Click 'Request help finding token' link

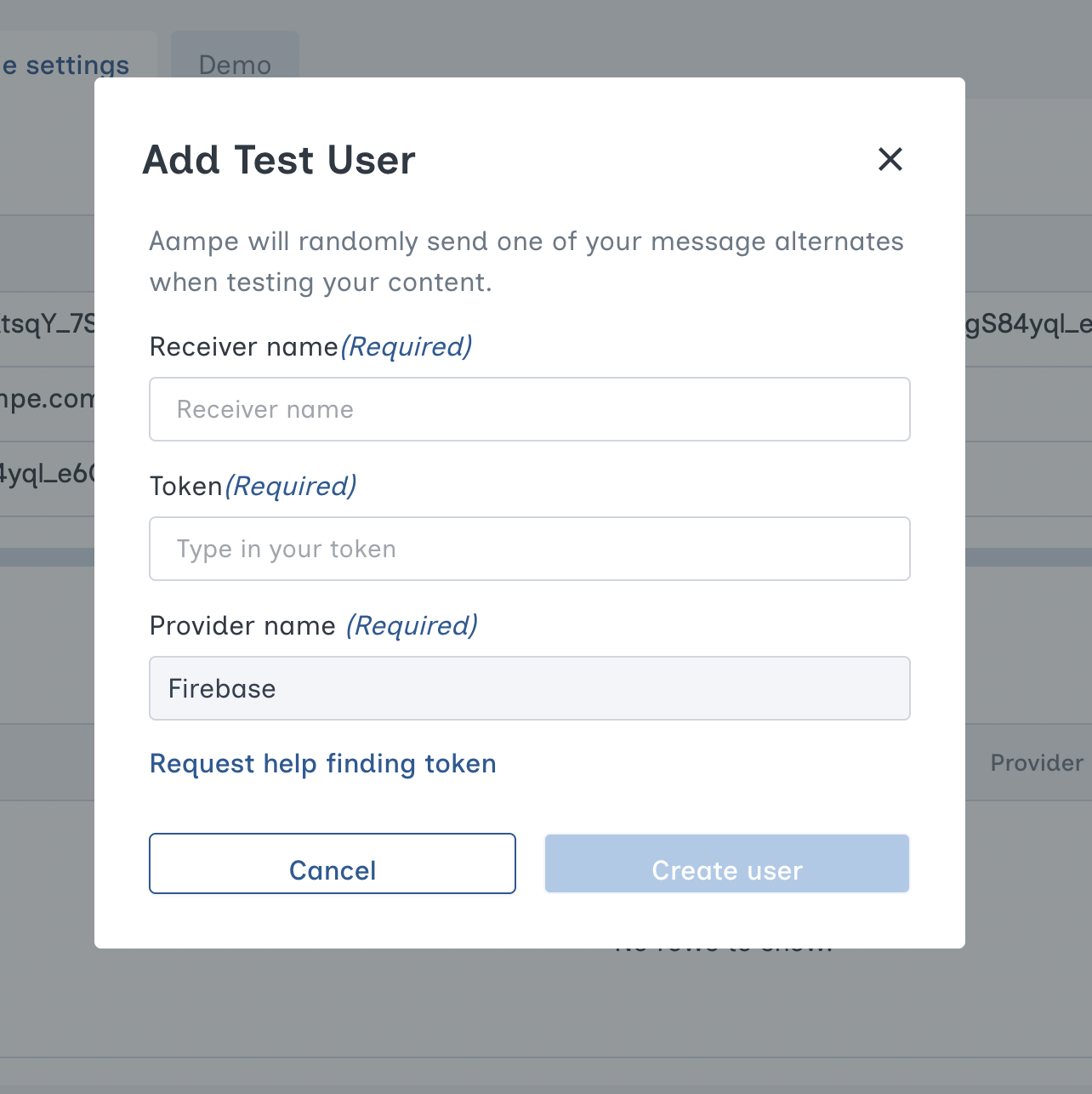click(323, 763)
